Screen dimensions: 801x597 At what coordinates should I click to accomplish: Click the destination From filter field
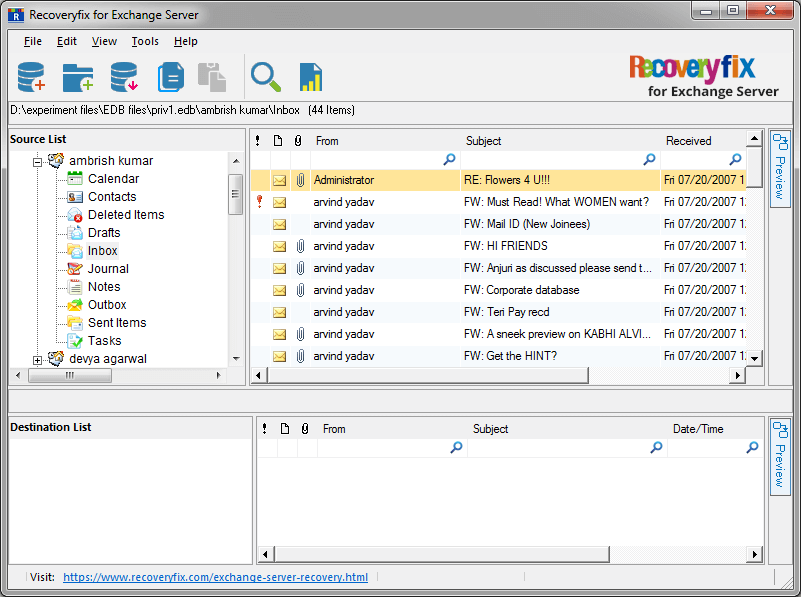(x=392, y=447)
